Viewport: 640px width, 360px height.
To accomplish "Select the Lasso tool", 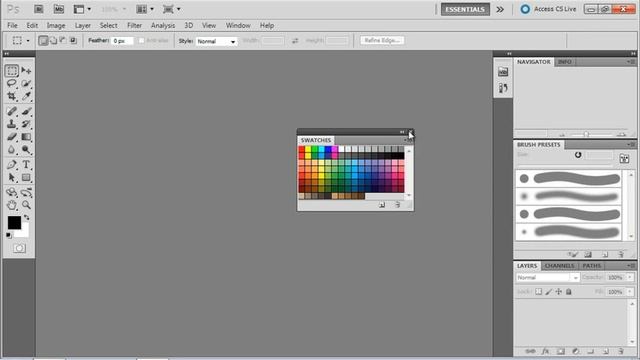I will coord(11,83).
